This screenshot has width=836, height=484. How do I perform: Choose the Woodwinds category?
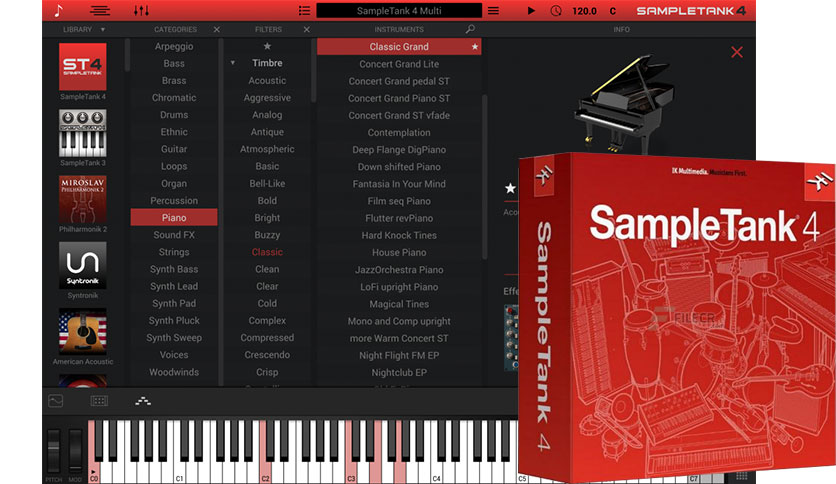tap(174, 372)
